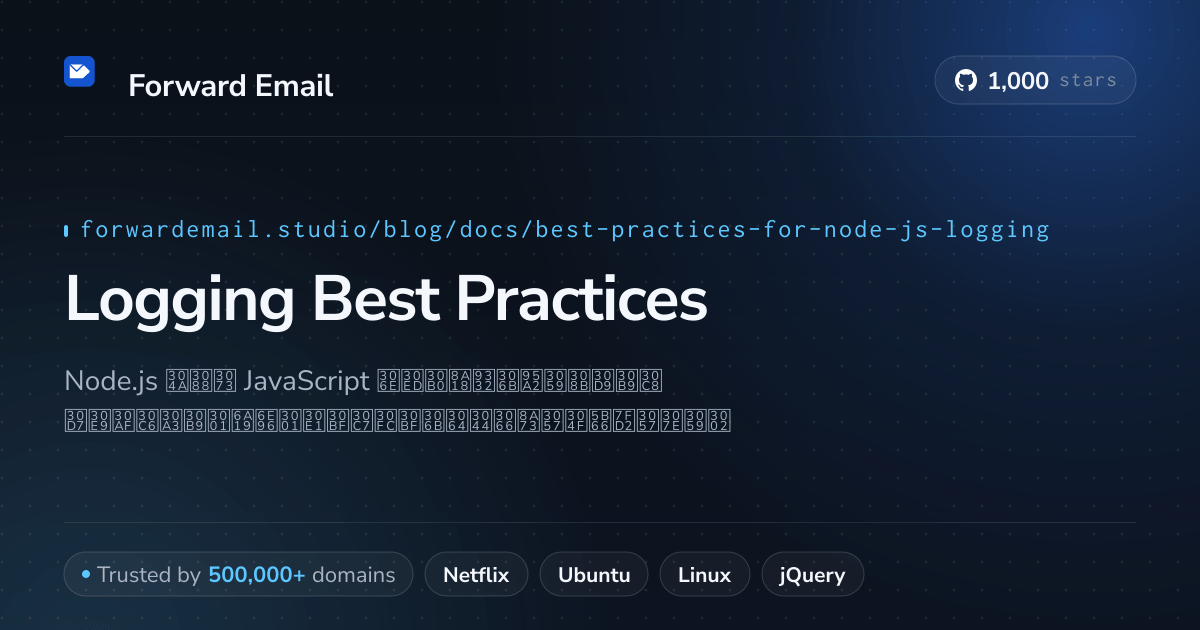The image size is (1200, 630).
Task: Select the jQuery pill
Action: (x=812, y=575)
